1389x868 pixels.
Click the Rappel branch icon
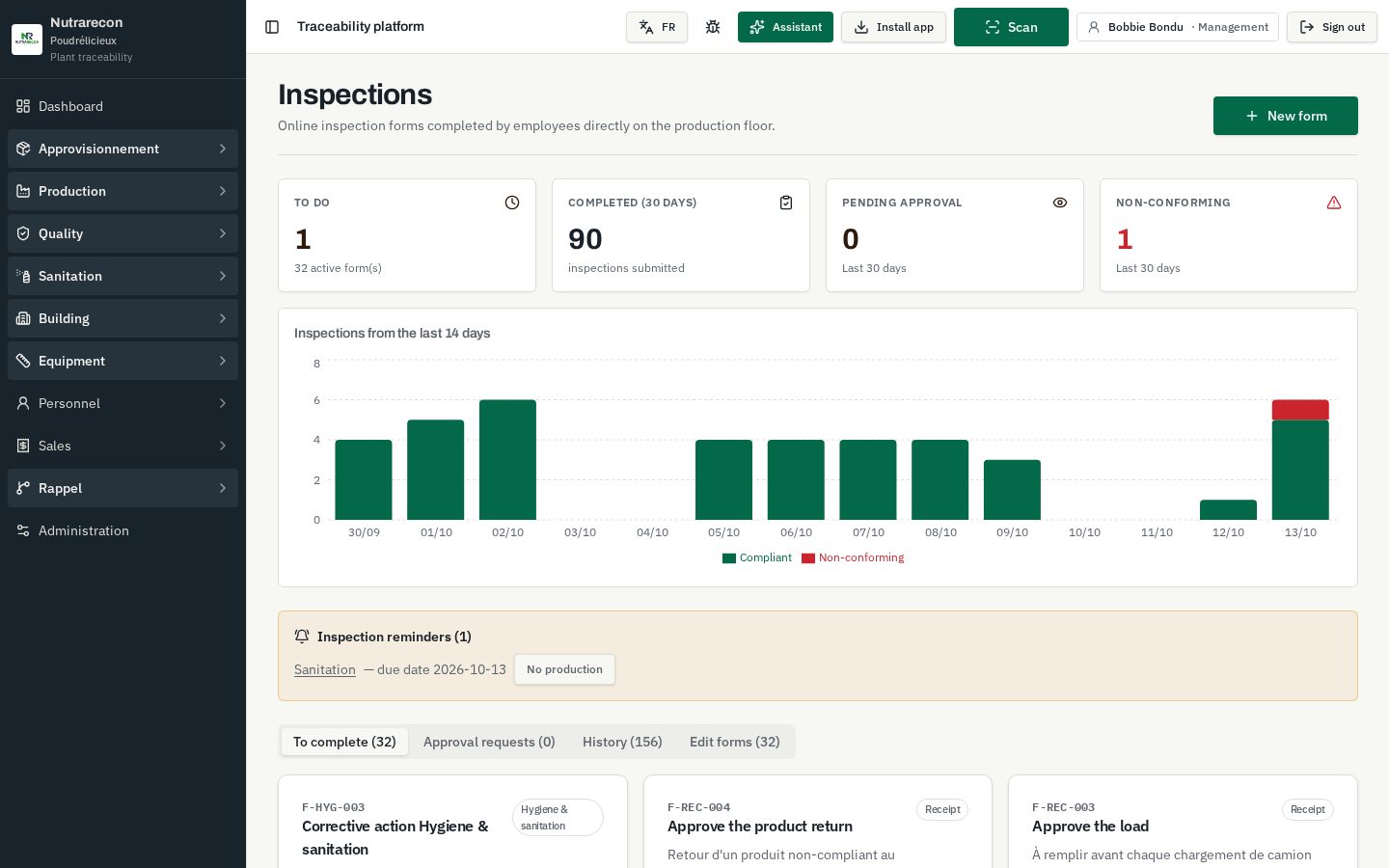tap(23, 488)
